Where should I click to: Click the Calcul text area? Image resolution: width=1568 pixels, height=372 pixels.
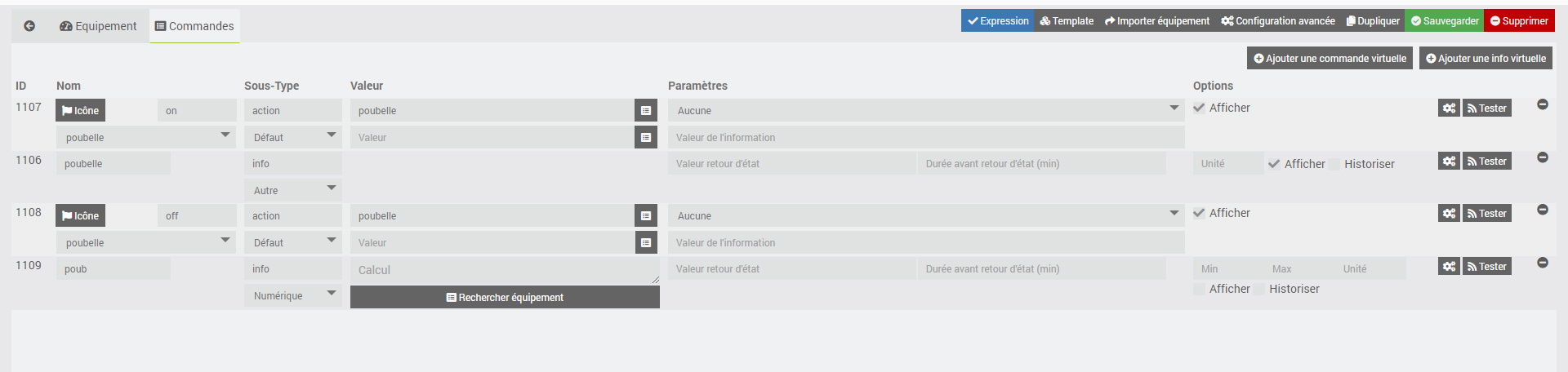pos(504,271)
